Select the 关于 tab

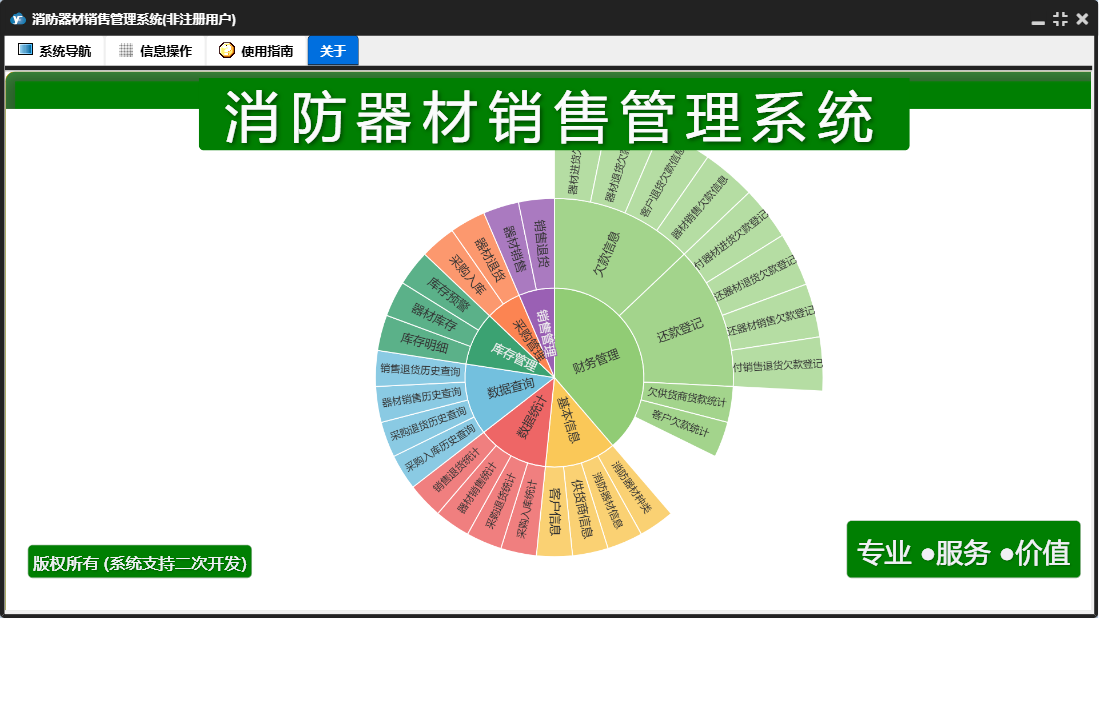[x=333, y=50]
